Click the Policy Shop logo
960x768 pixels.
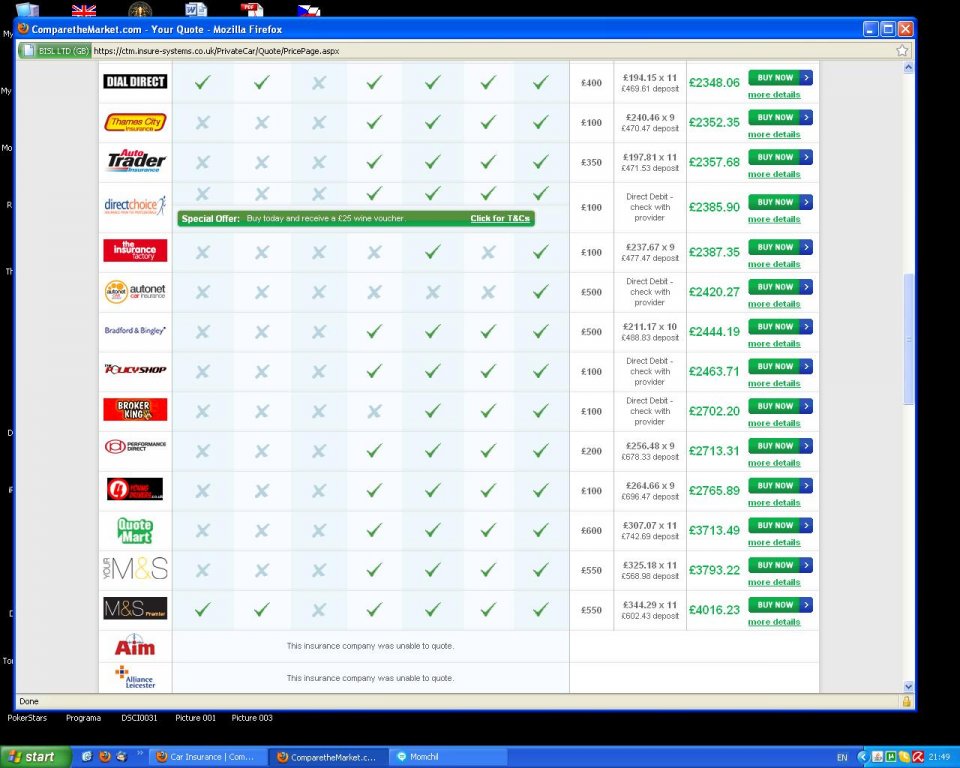point(135,369)
